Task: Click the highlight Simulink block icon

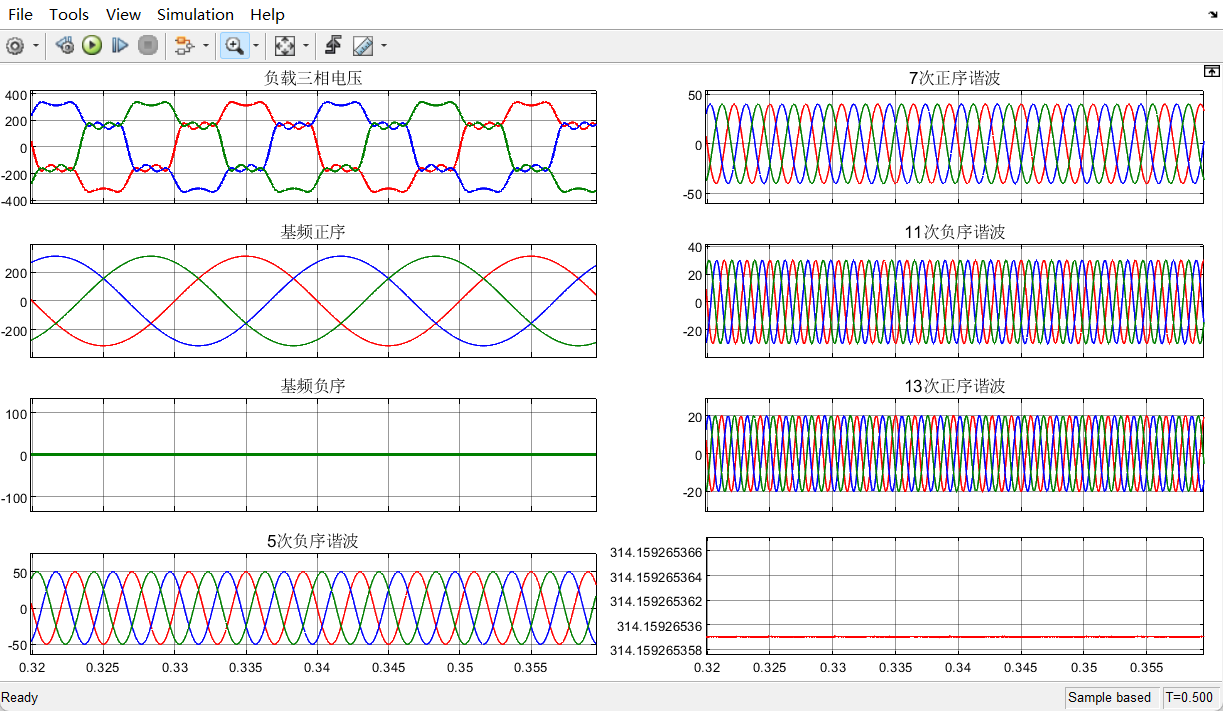Action: point(183,45)
